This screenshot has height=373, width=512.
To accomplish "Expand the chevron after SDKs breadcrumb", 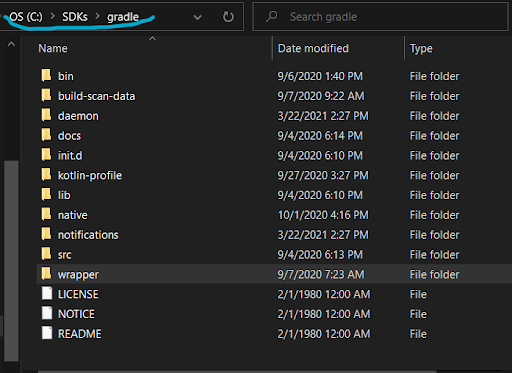I will [x=98, y=16].
